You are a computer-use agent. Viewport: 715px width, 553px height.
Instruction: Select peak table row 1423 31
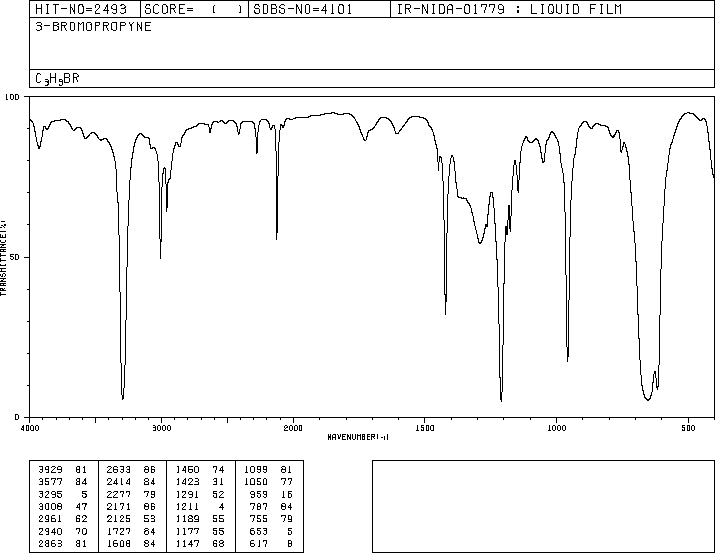pyautogui.click(x=200, y=482)
